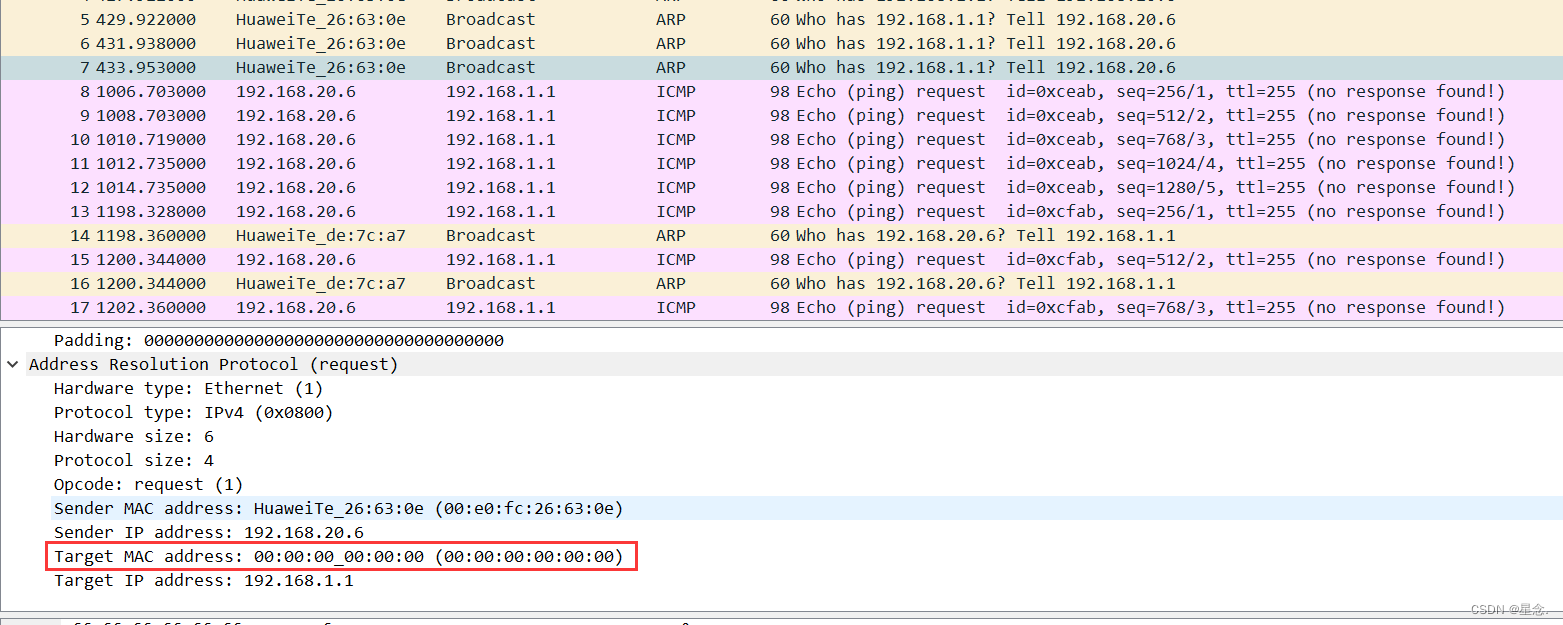Click the chevron beside Address Resolution Protocol
The height and width of the screenshot is (625, 1563).
coord(12,364)
